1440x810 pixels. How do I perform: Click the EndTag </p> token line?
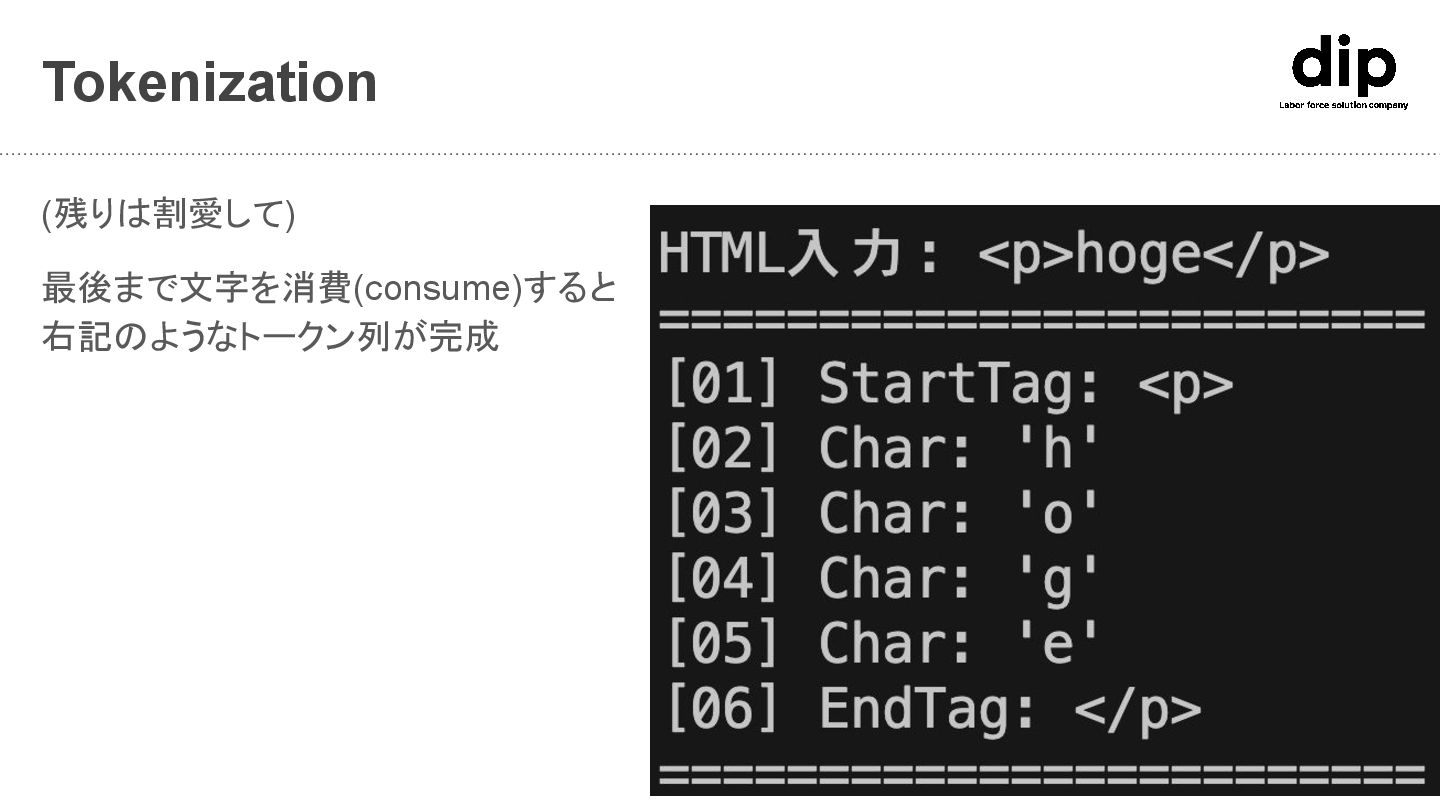[x=933, y=709]
